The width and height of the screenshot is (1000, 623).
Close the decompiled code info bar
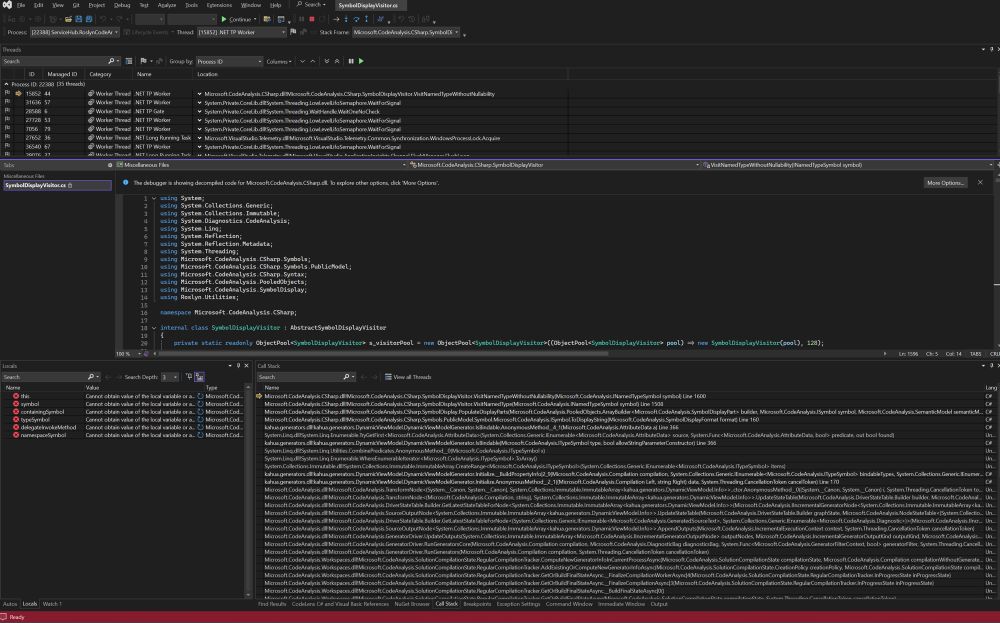980,182
